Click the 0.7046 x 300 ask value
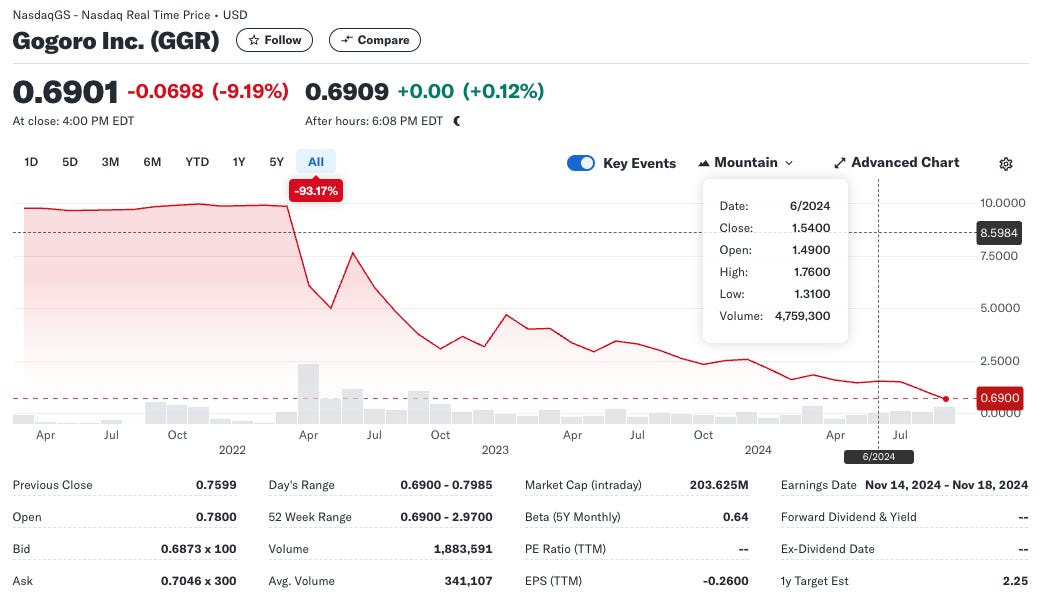1042x604 pixels. [x=199, y=581]
